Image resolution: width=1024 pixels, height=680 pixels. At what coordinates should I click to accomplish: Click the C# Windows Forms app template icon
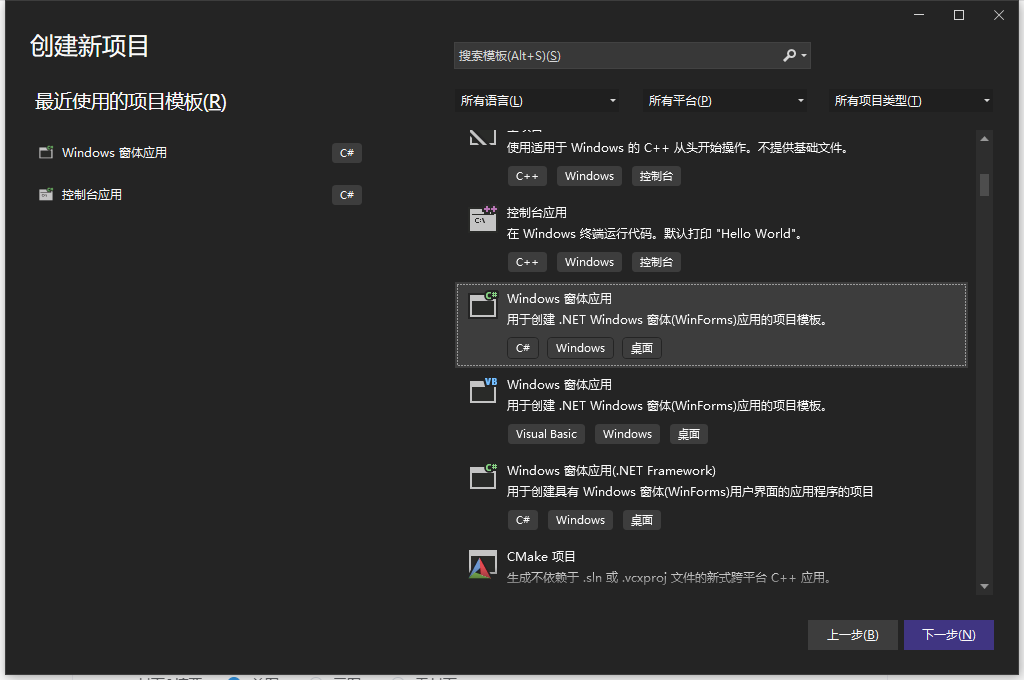coord(483,305)
